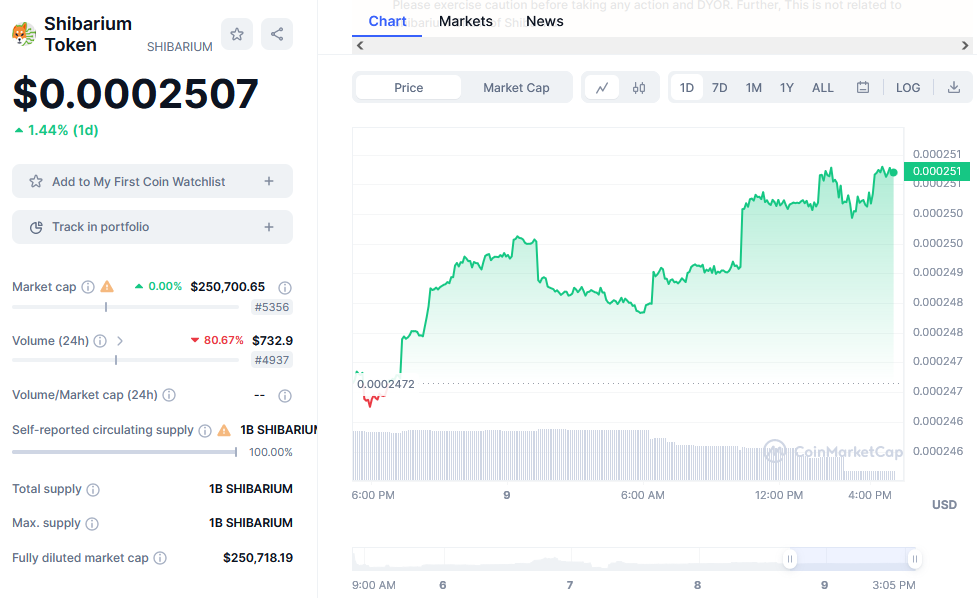Show Volume (24h) info tooltip

click(x=100, y=341)
